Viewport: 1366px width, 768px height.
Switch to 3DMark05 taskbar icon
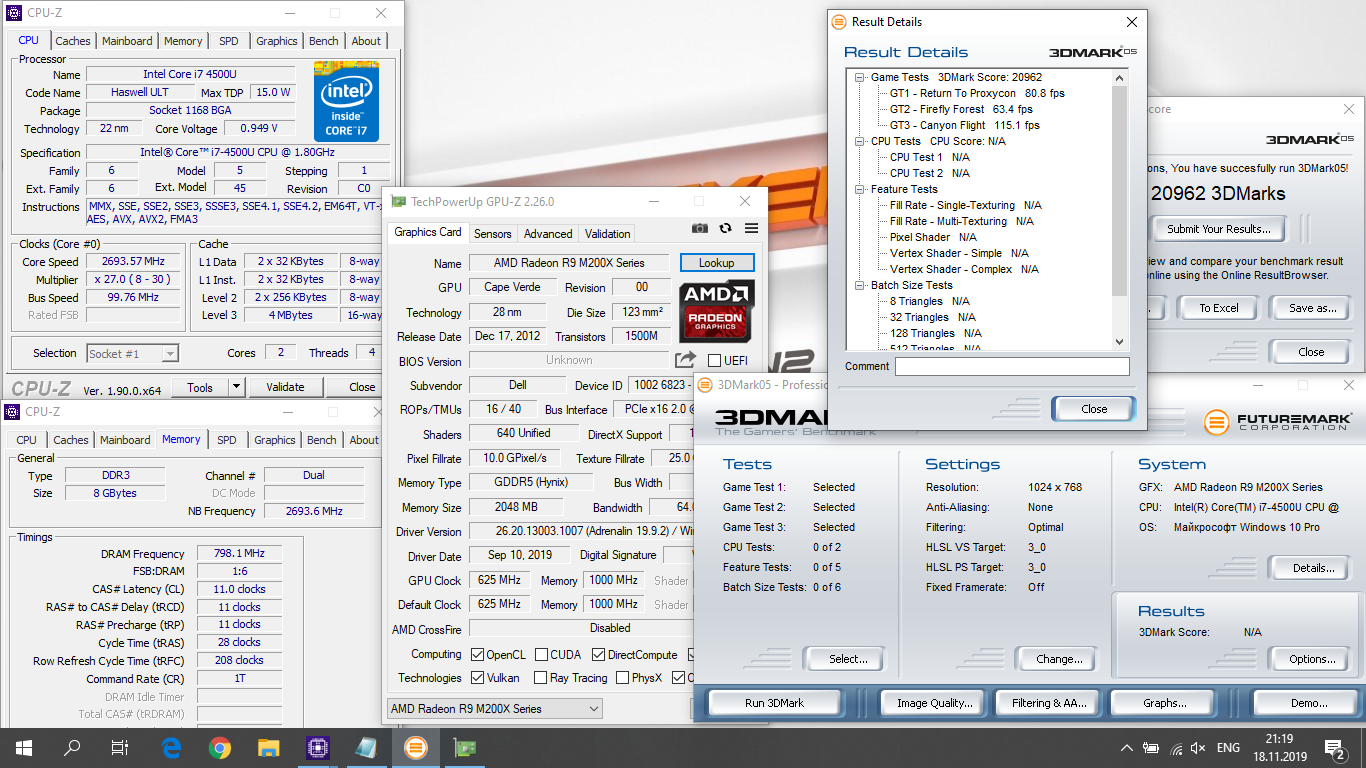click(414, 747)
